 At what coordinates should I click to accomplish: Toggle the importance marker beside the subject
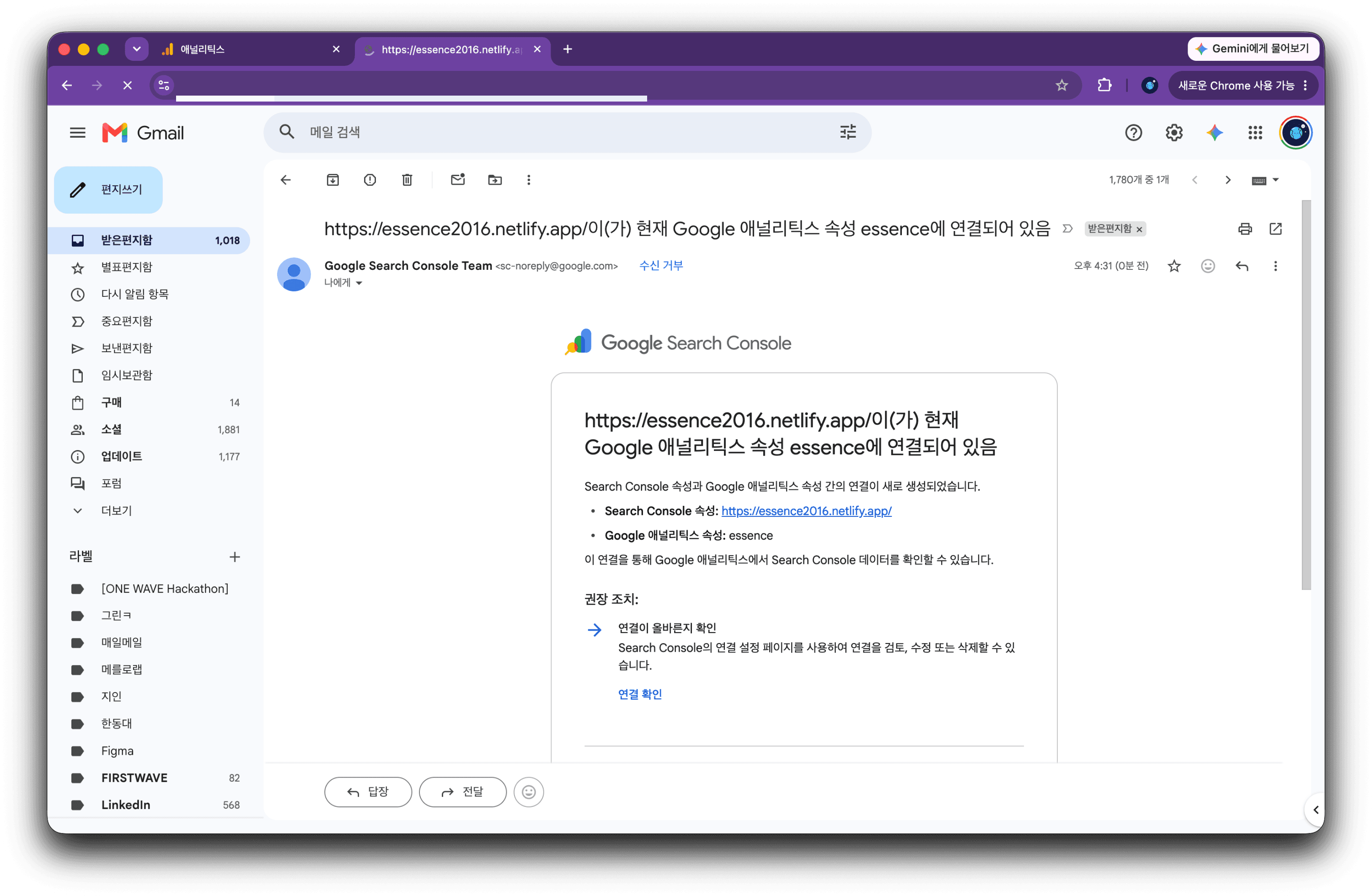tap(1067, 229)
